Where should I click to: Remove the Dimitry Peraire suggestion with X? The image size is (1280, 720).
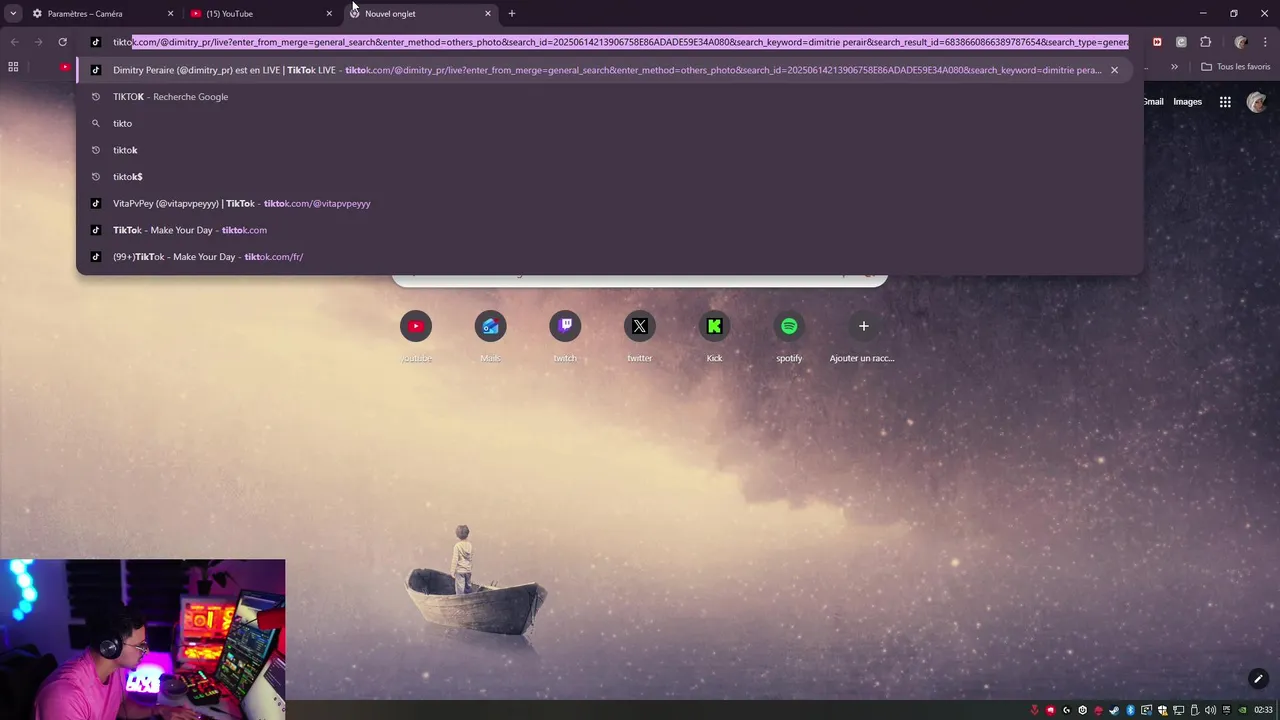coord(1114,70)
